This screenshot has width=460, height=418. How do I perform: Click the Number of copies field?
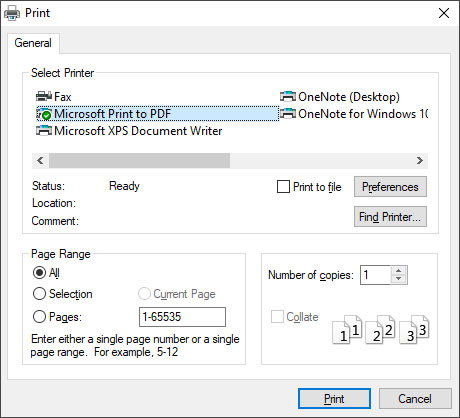point(376,275)
